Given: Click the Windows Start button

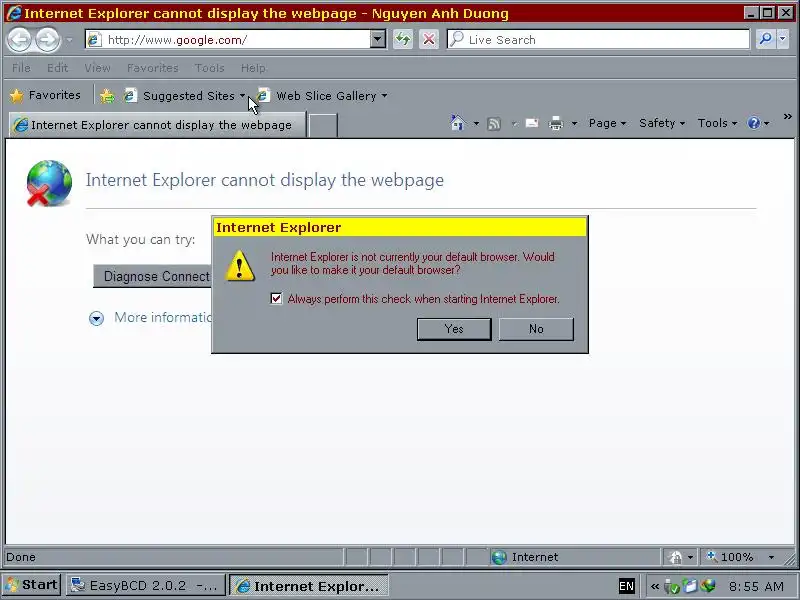Looking at the screenshot, I should pos(31,585).
